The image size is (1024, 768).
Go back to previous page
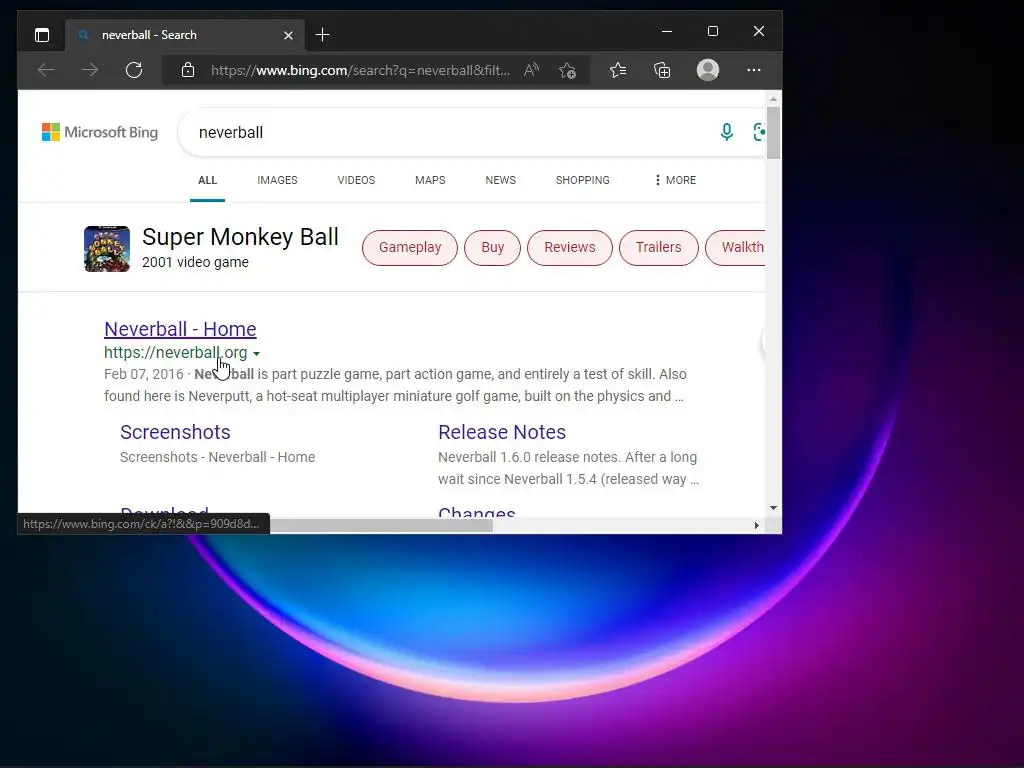(46, 70)
